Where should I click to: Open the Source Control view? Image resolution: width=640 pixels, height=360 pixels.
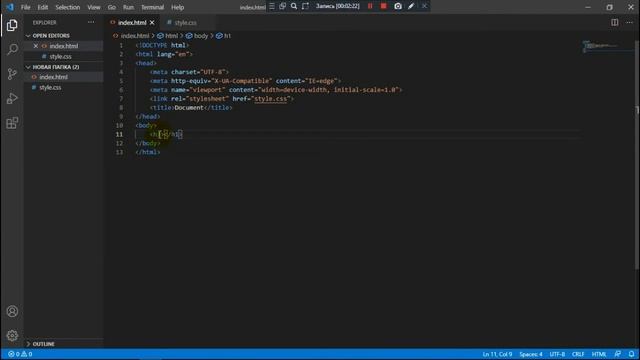click(x=12, y=74)
